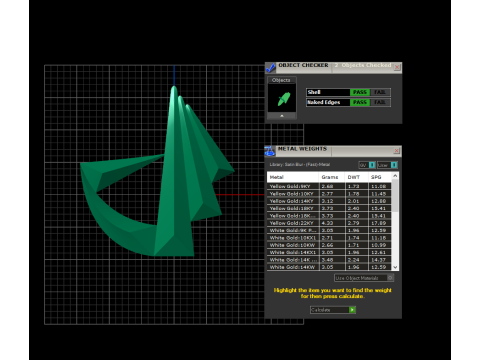Click the Metal column header

(293, 177)
